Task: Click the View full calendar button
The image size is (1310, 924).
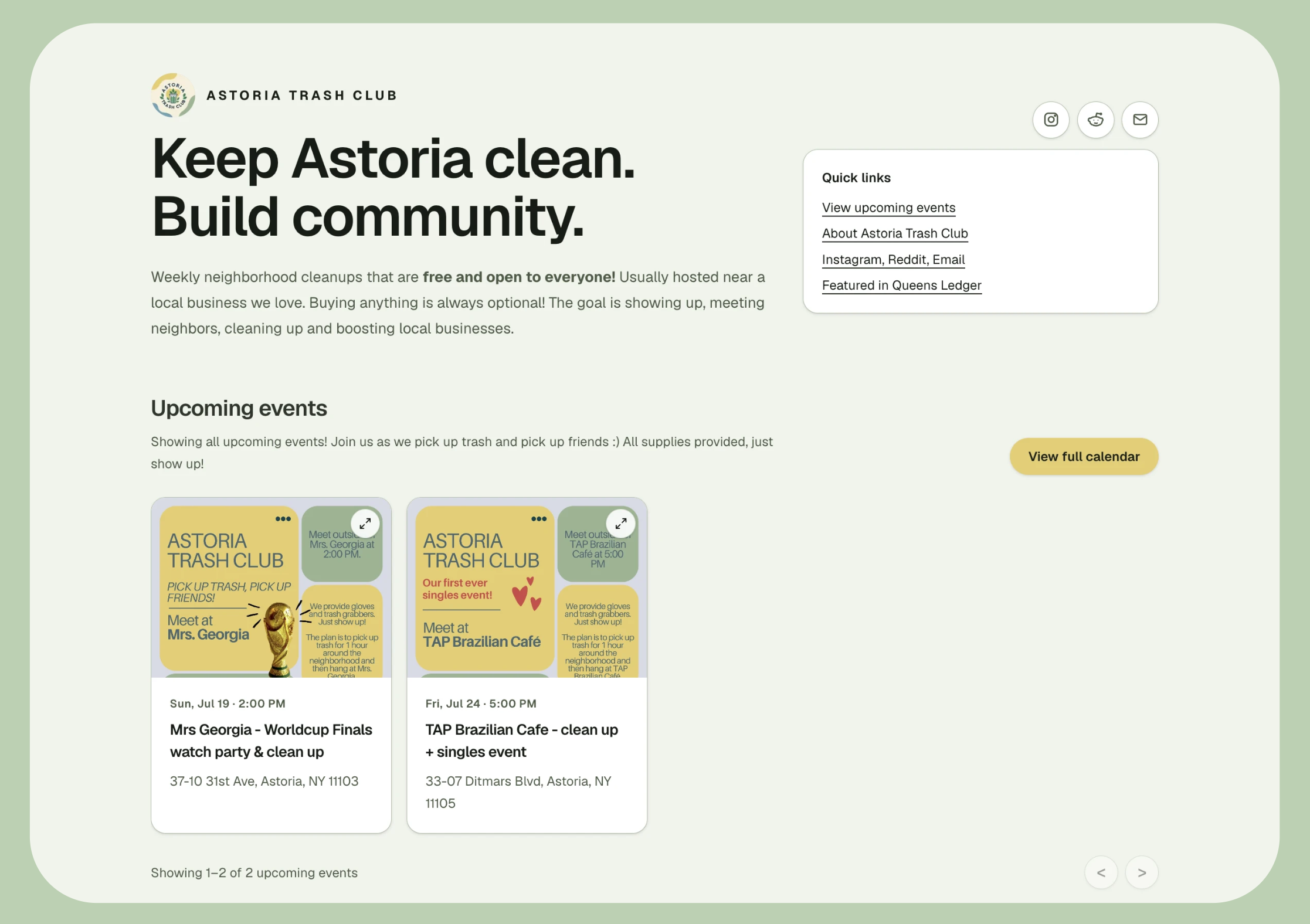Action: tap(1084, 456)
